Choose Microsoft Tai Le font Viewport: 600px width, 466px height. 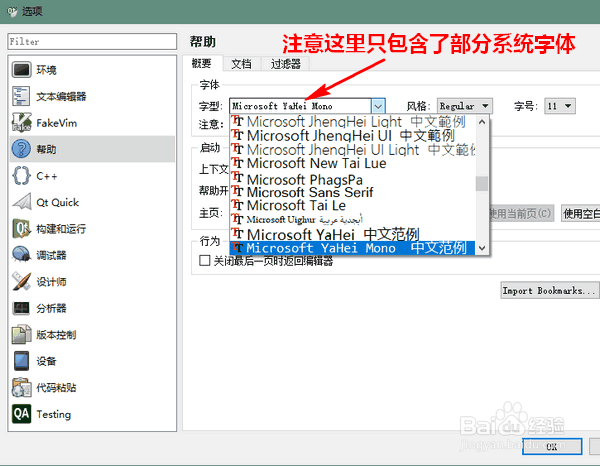(353, 205)
